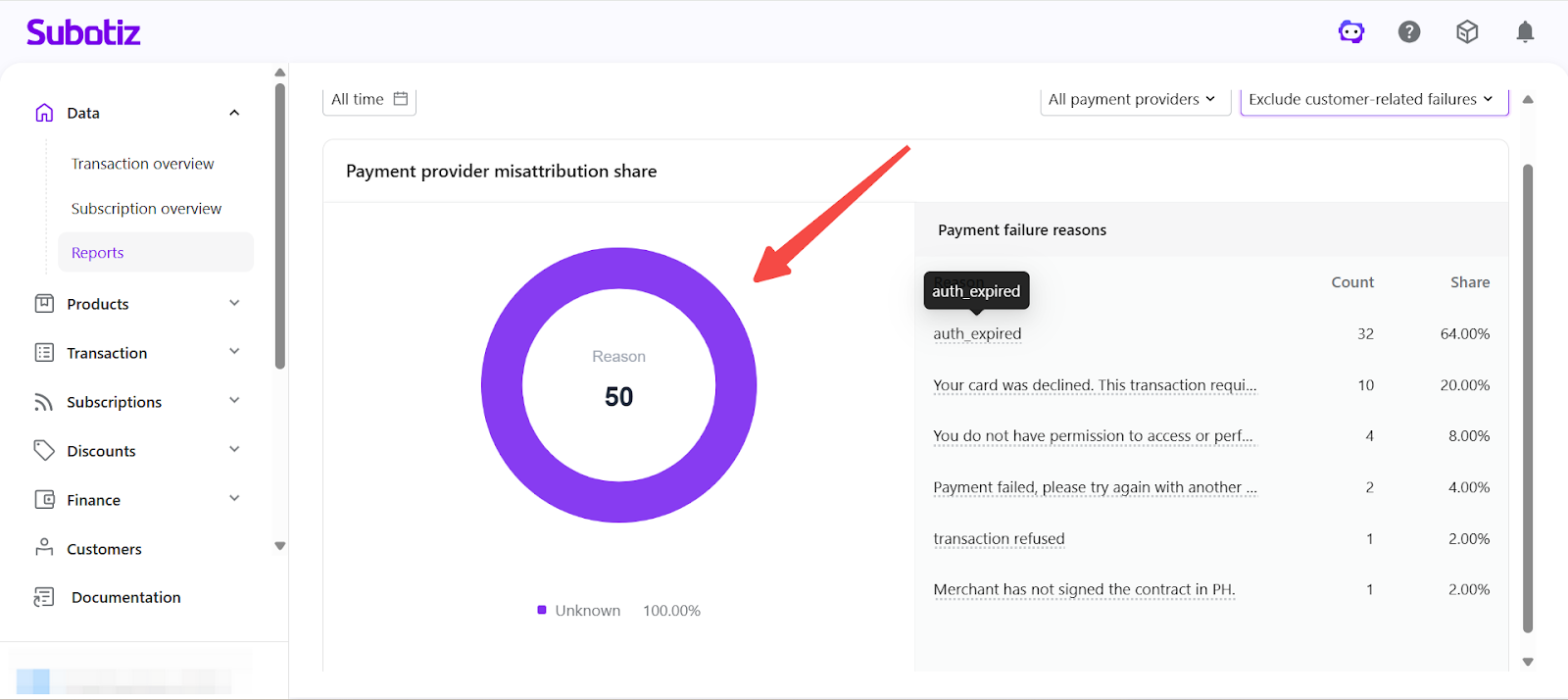This screenshot has height=700, width=1568.
Task: Click the Subscriptions feed icon
Action: click(44, 402)
